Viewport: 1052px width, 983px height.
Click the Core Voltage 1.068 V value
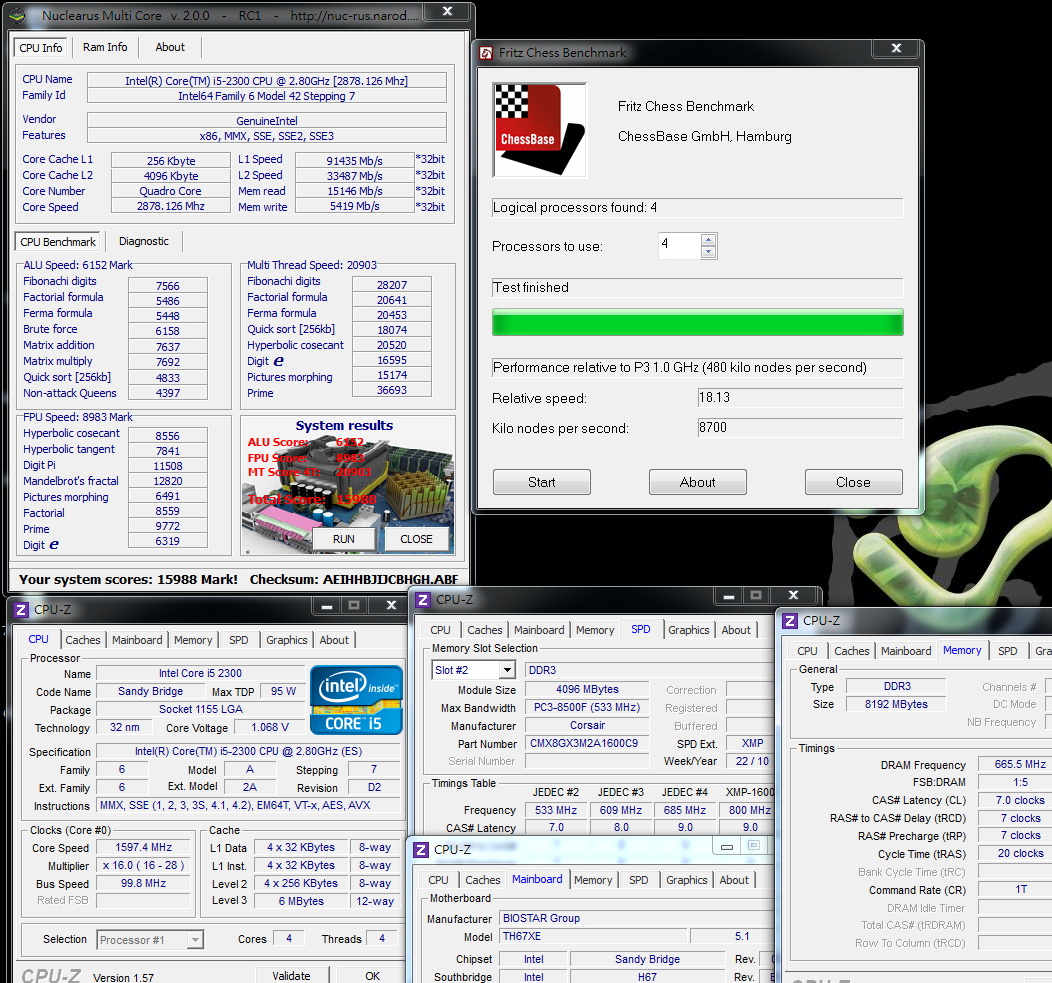(270, 727)
